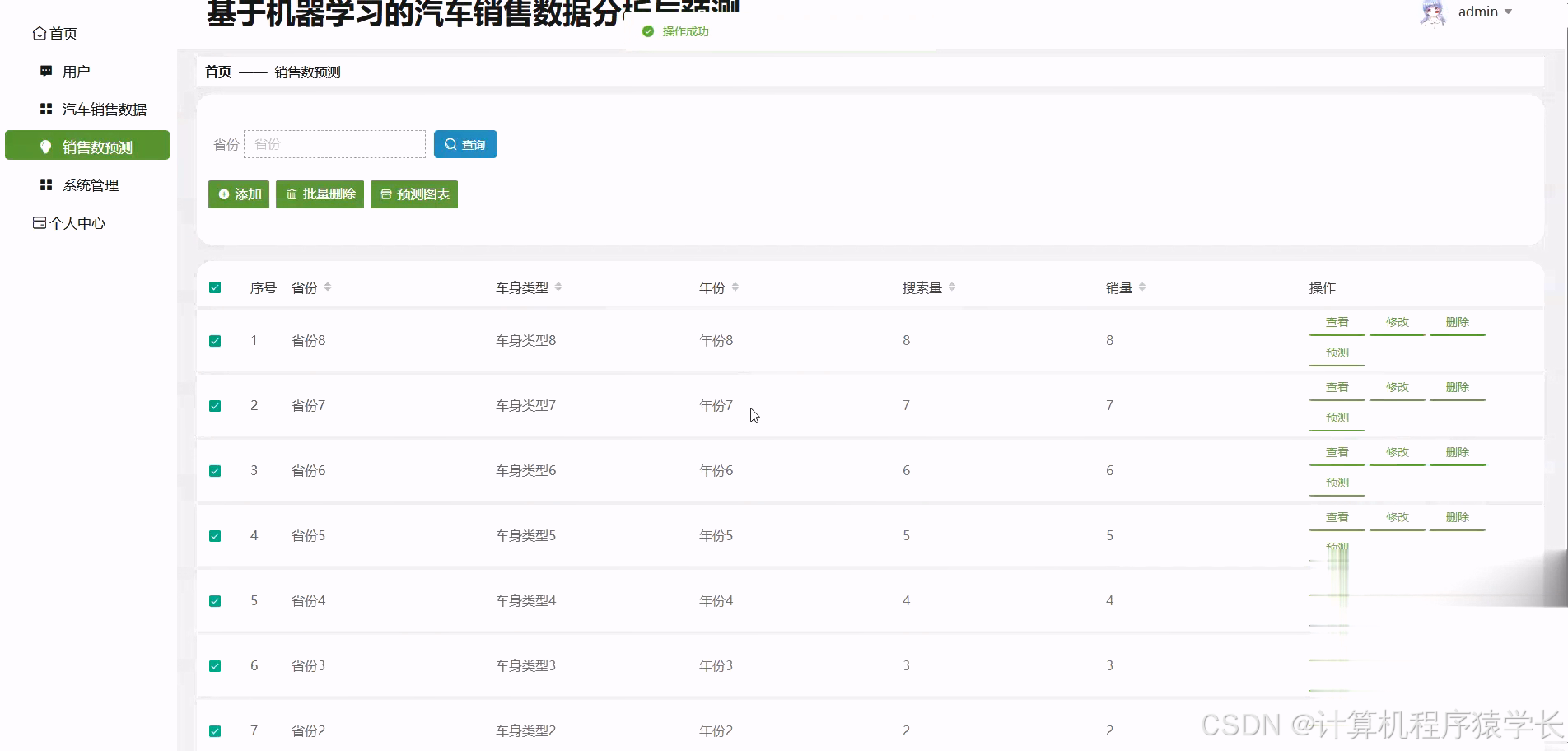Uncheck the select-all checkbox in table header
The image size is (1568, 751).
(x=215, y=287)
